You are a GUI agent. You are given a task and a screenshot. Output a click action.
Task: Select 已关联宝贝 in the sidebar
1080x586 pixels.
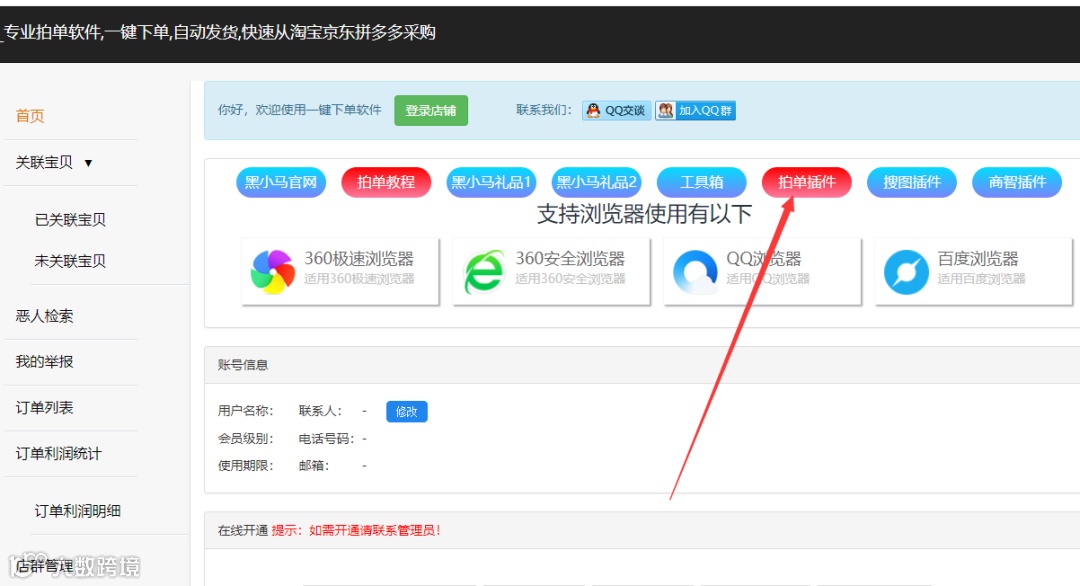70,220
